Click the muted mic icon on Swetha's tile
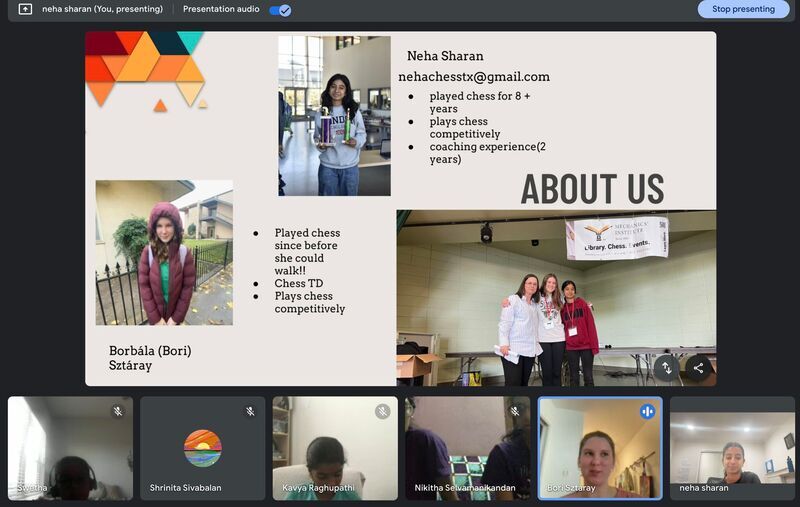Screen dimensions: 800x507 pos(117,411)
